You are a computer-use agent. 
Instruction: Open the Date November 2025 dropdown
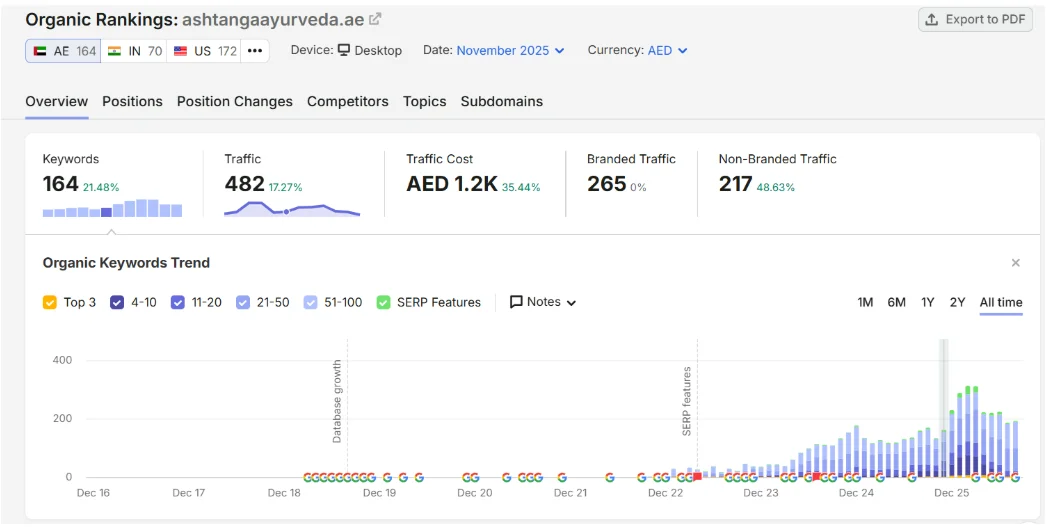click(510, 51)
